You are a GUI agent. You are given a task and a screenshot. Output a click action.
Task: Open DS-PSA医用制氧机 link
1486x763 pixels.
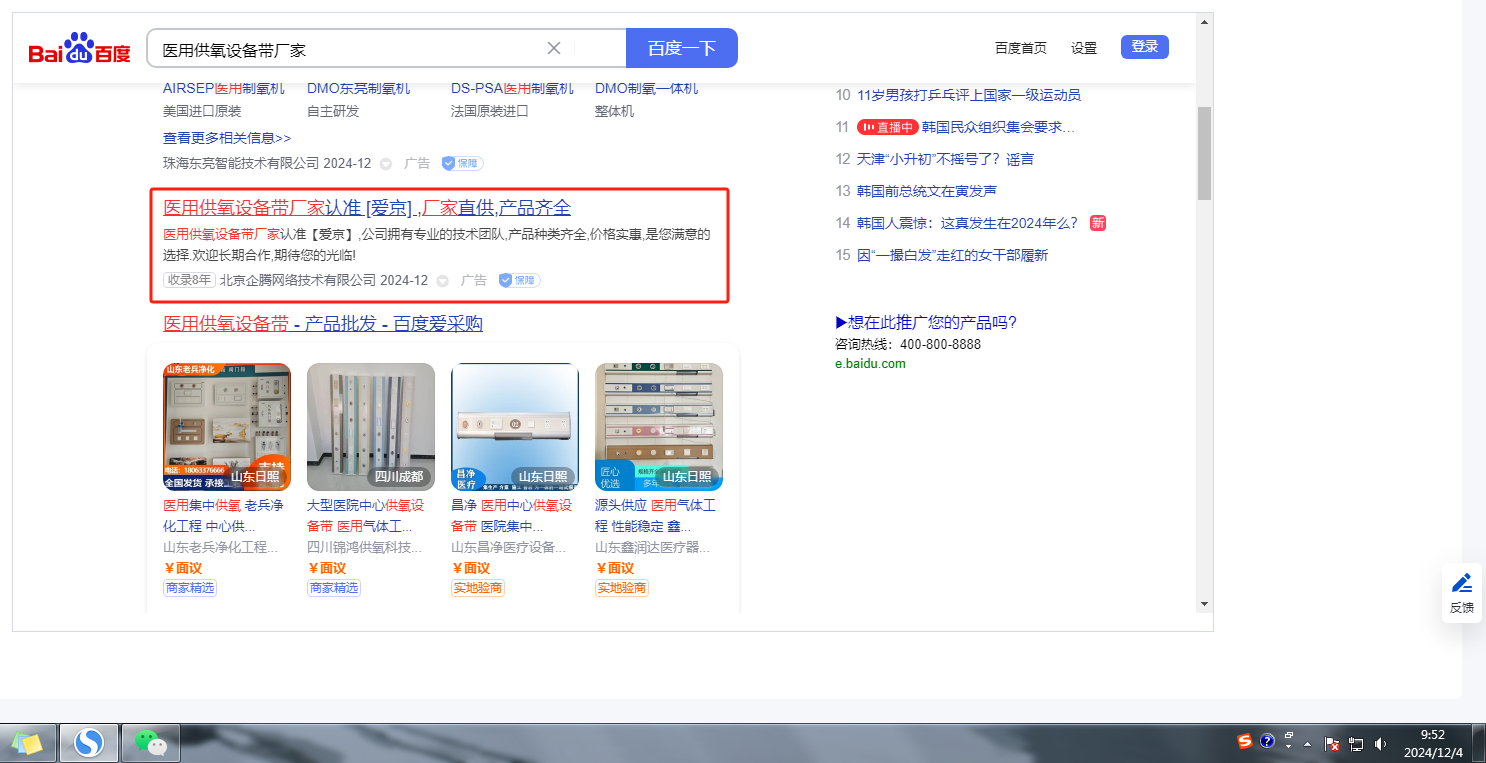point(512,88)
